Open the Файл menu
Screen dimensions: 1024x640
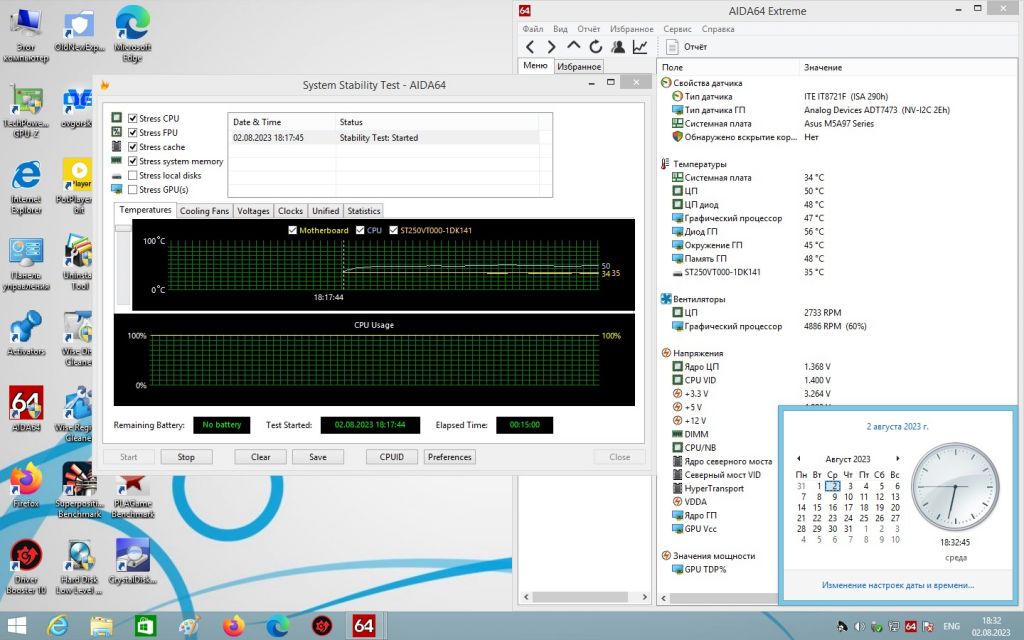coord(533,29)
